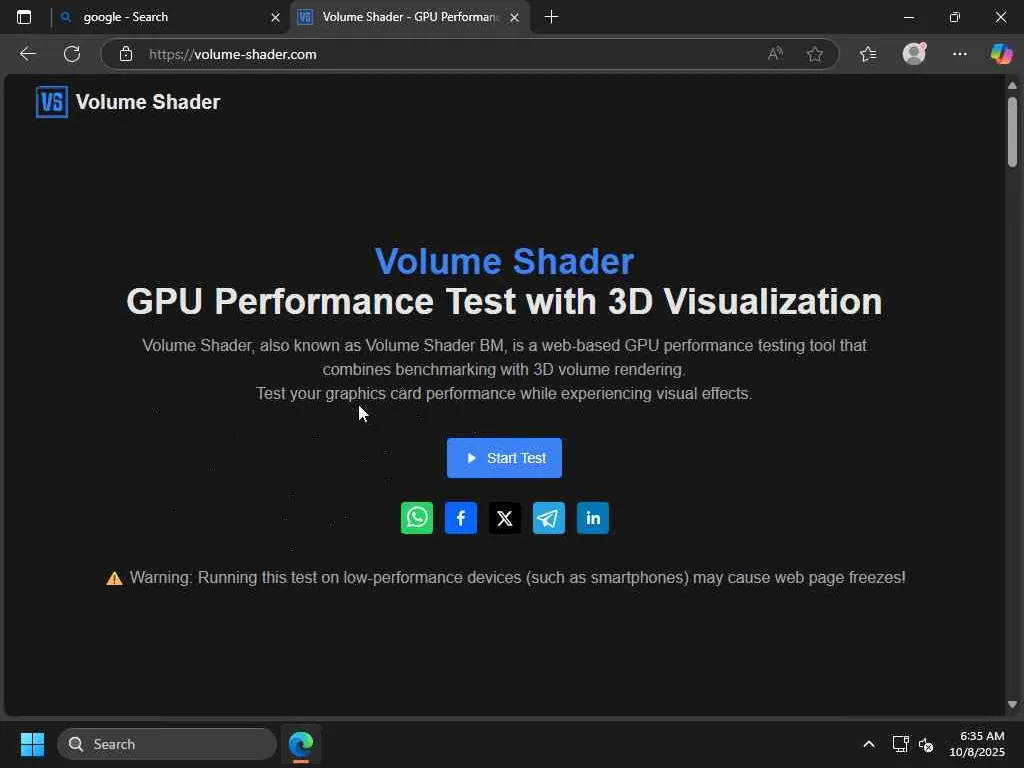Add this page to favorites star

tap(814, 54)
